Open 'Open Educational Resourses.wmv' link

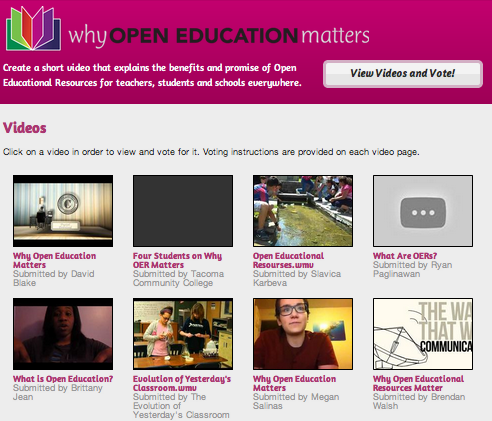pos(288,260)
